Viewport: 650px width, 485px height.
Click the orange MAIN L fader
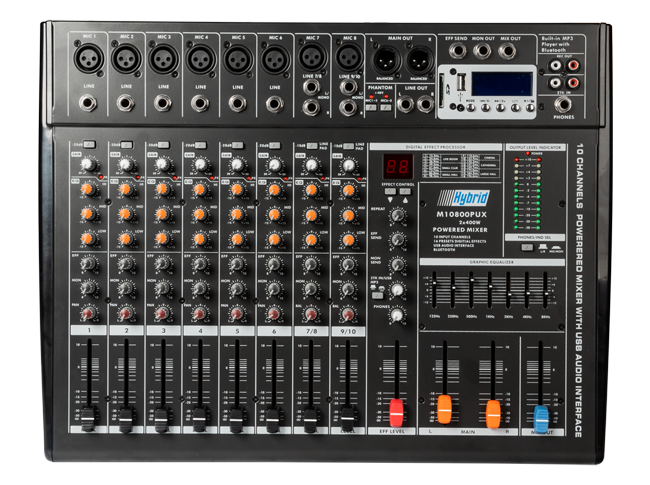pos(444,408)
